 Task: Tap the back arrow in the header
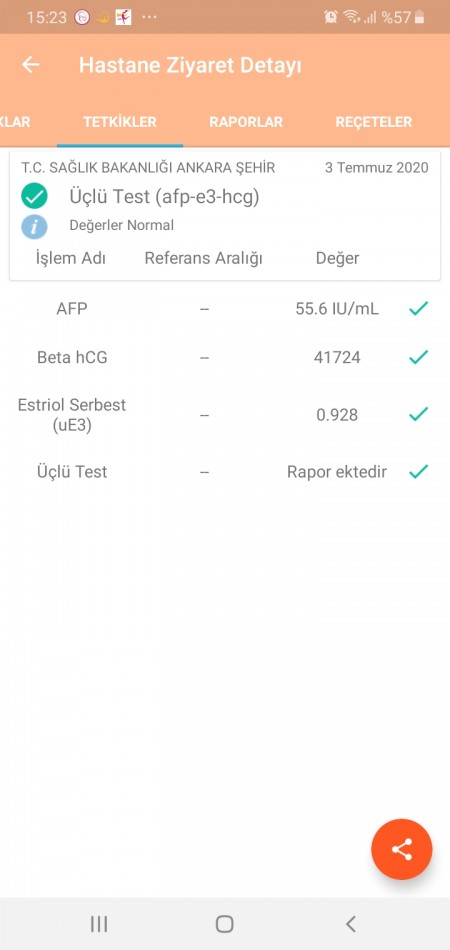(x=30, y=65)
